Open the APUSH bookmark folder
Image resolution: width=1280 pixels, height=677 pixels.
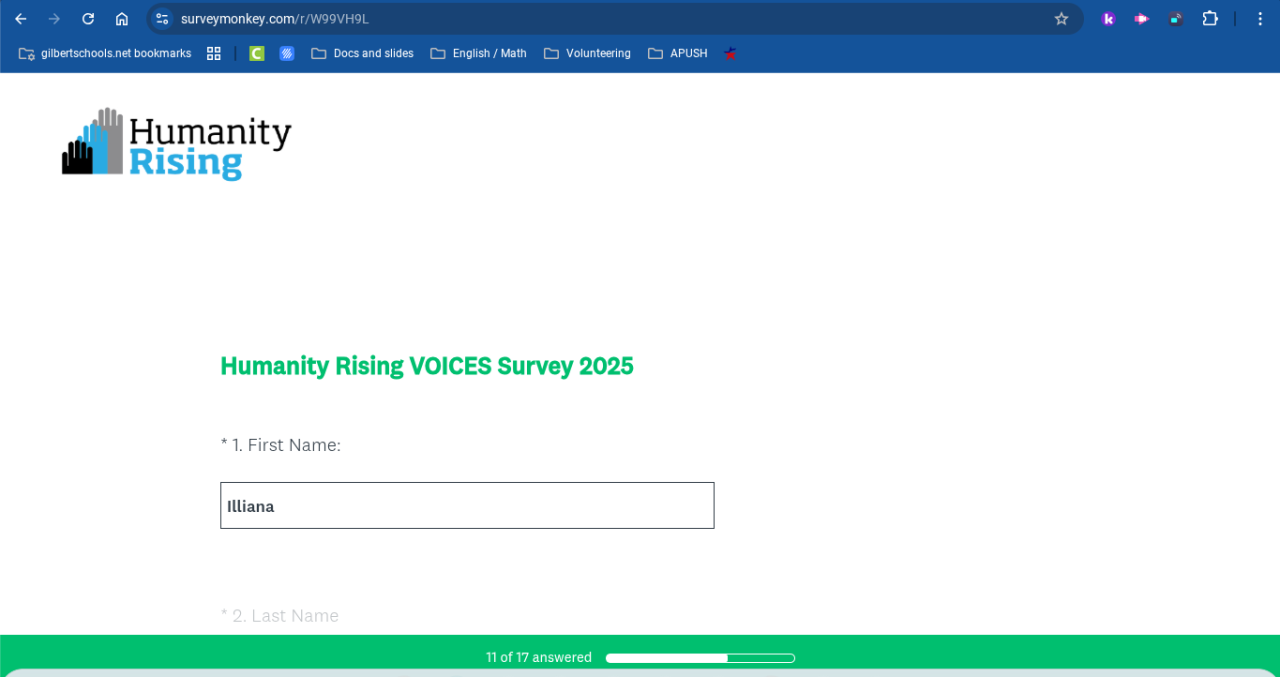[677, 54]
